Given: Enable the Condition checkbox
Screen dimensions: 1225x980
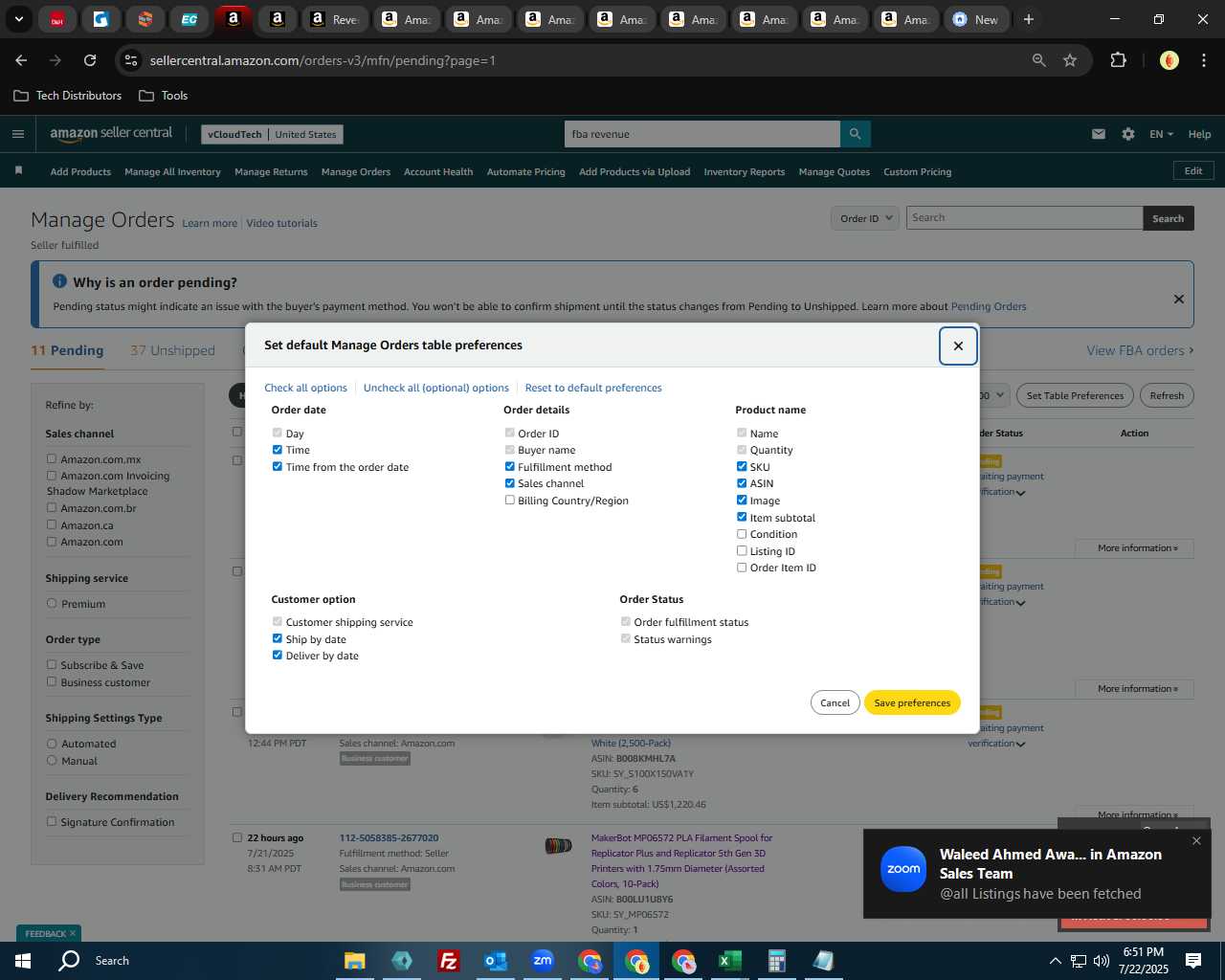Looking at the screenshot, I should click(742, 534).
